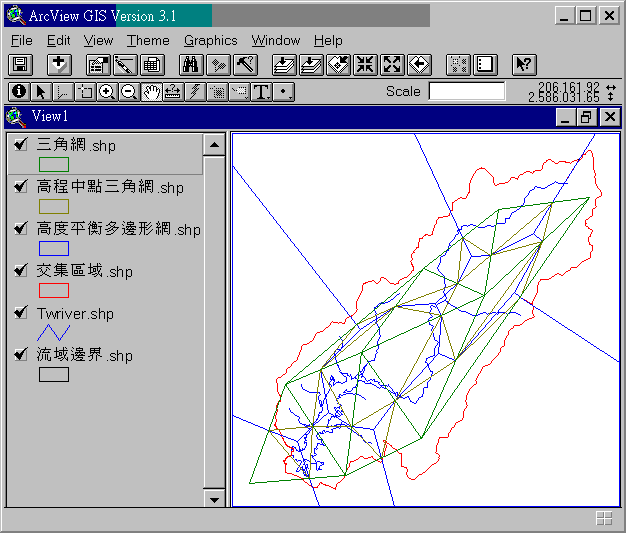Open the Edit menu
Viewport: 626px width, 533px height.
58,40
